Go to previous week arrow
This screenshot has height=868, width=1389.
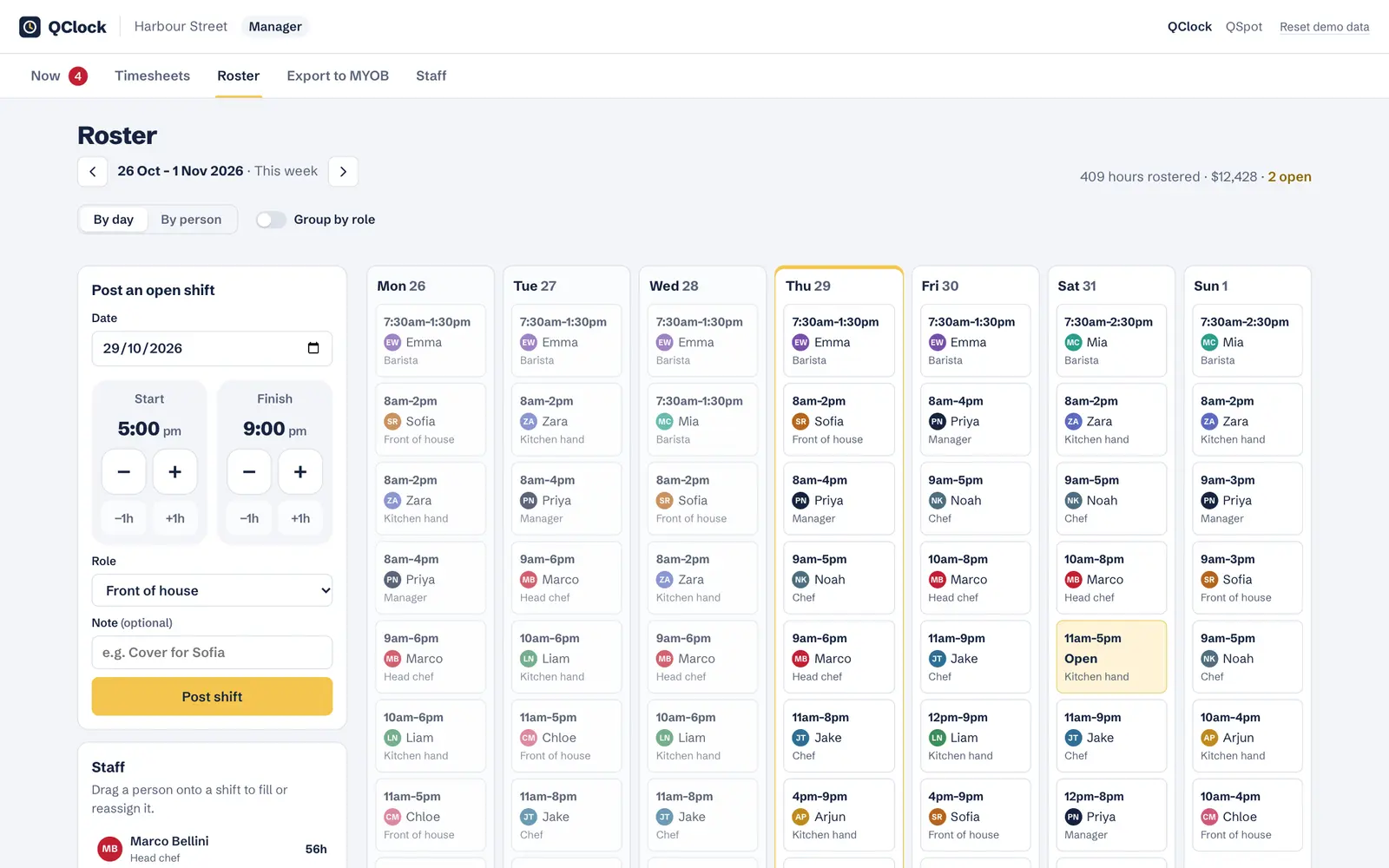[93, 172]
